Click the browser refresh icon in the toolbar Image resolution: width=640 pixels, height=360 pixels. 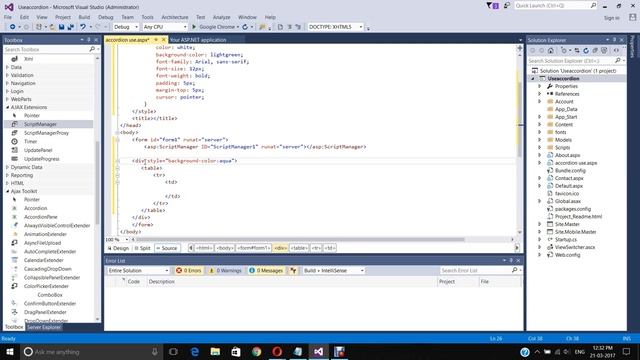pyautogui.click(x=245, y=27)
